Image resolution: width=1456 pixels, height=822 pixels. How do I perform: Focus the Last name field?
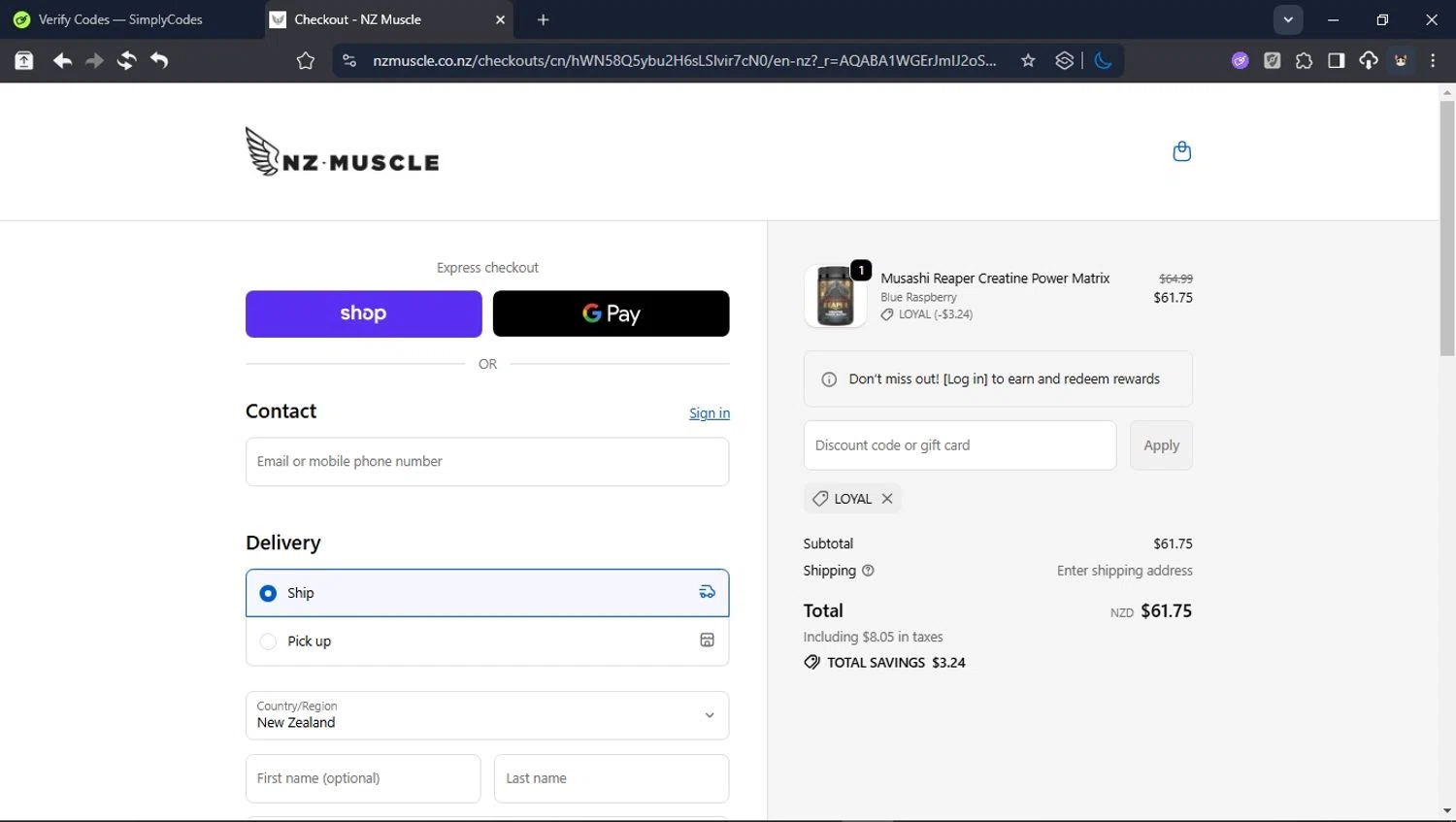tap(612, 778)
